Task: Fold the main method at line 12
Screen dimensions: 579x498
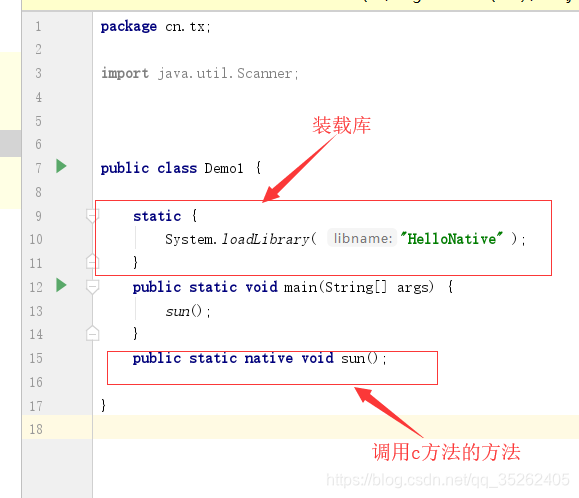Action: [92, 286]
